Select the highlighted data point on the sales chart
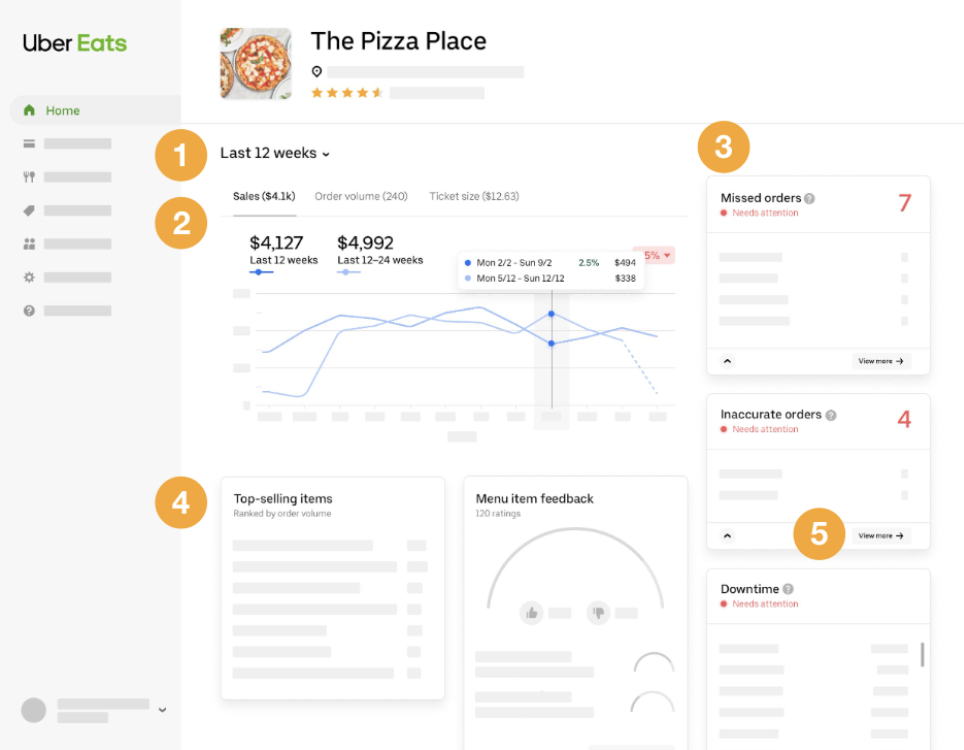The width and height of the screenshot is (964, 750). pos(551,314)
